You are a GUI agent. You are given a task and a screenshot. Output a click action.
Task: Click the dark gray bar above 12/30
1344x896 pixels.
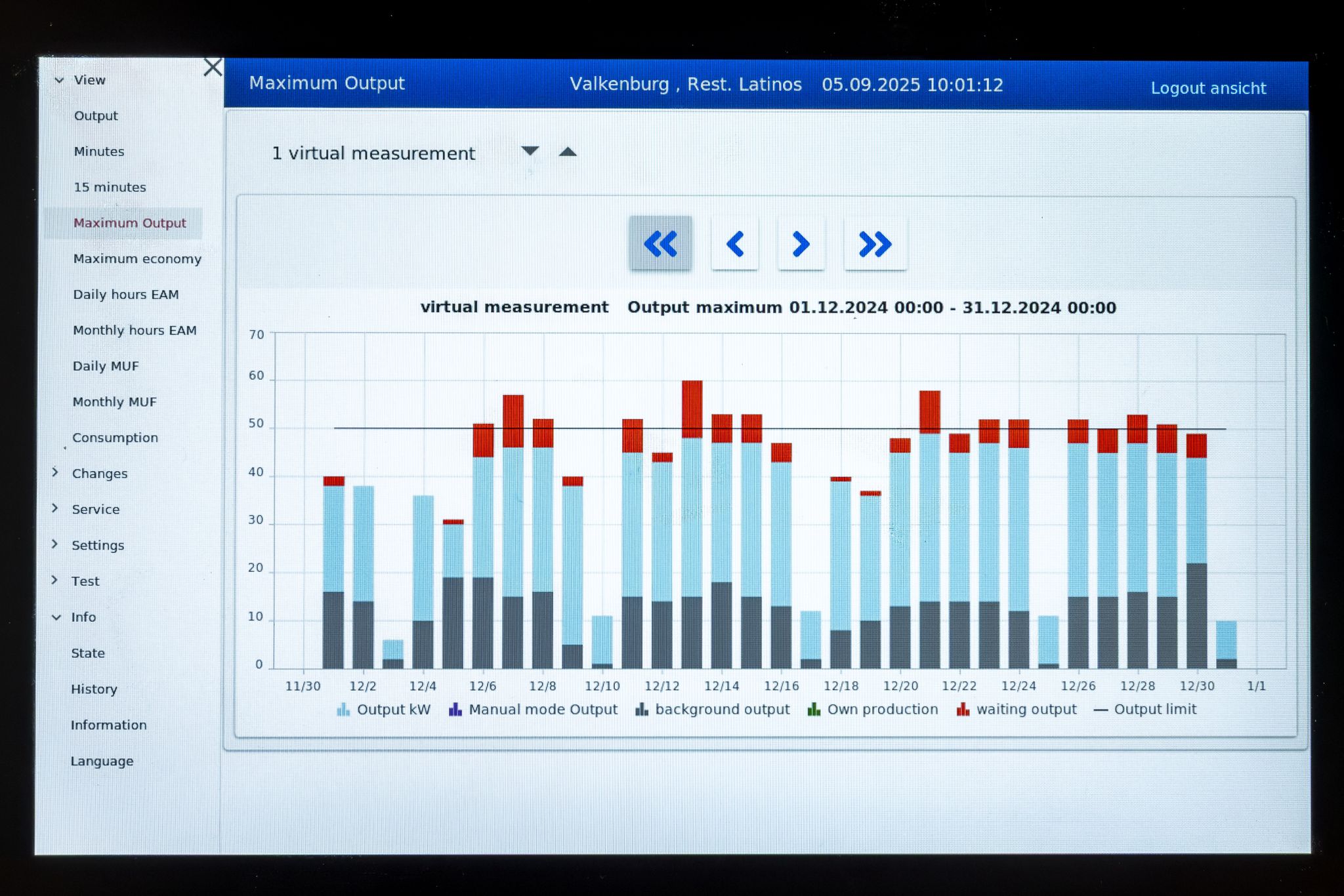(x=1196, y=615)
